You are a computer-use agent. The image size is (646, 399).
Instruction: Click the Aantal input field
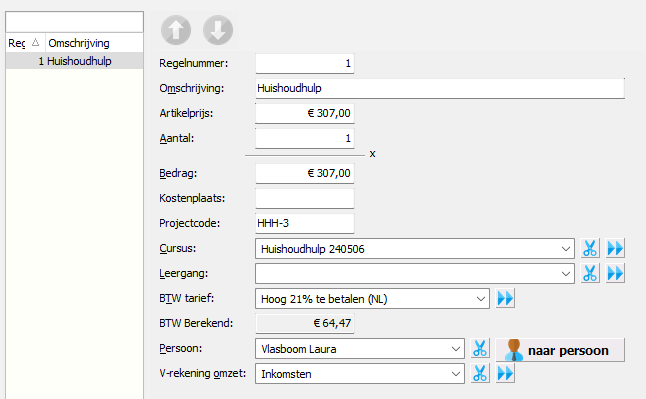point(304,138)
